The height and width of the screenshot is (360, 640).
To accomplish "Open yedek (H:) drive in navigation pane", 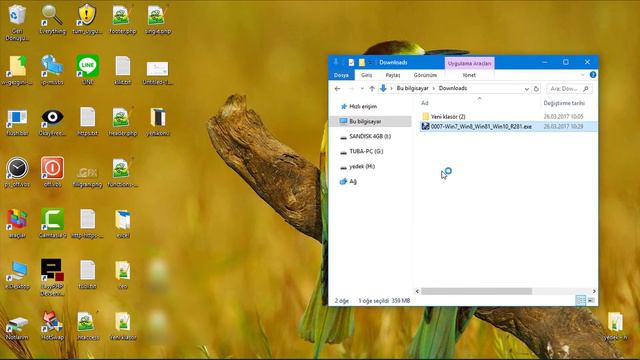I will 362,167.
